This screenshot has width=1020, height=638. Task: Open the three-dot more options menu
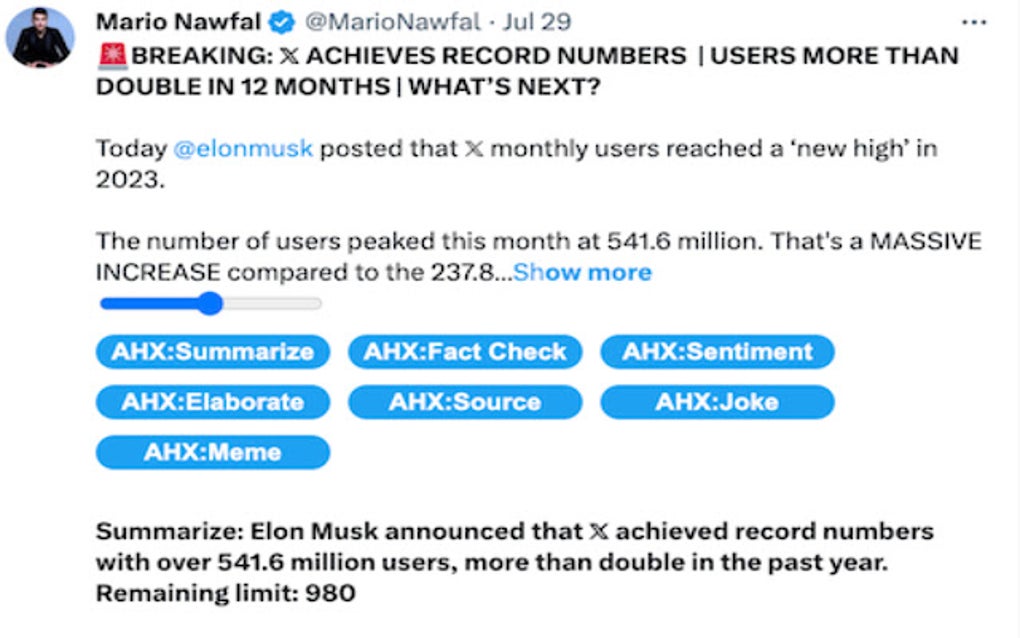[972, 23]
